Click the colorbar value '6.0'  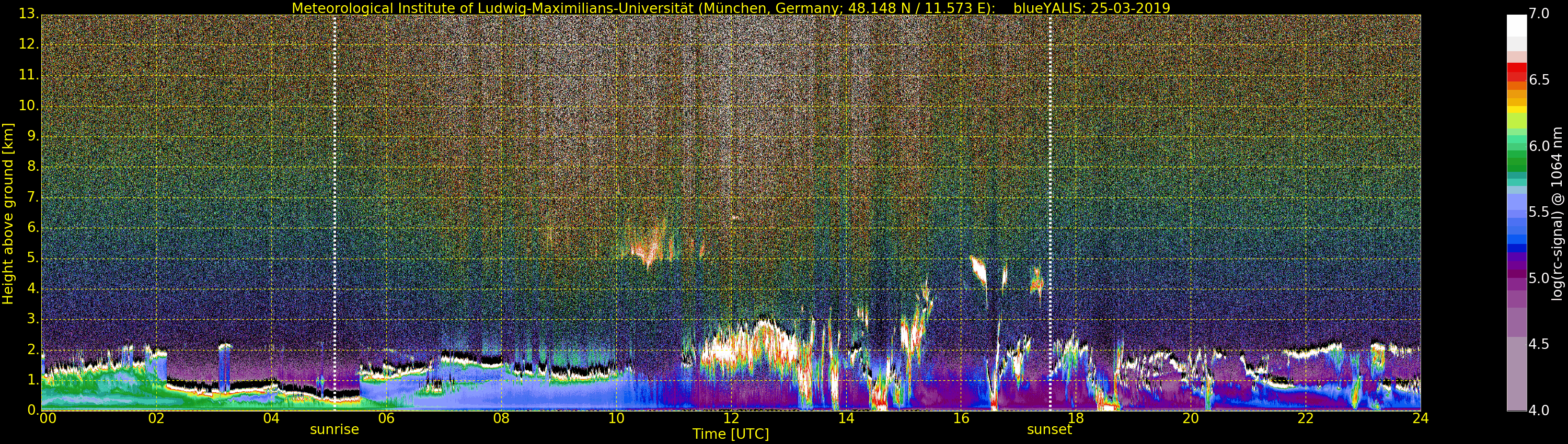click(x=1539, y=146)
